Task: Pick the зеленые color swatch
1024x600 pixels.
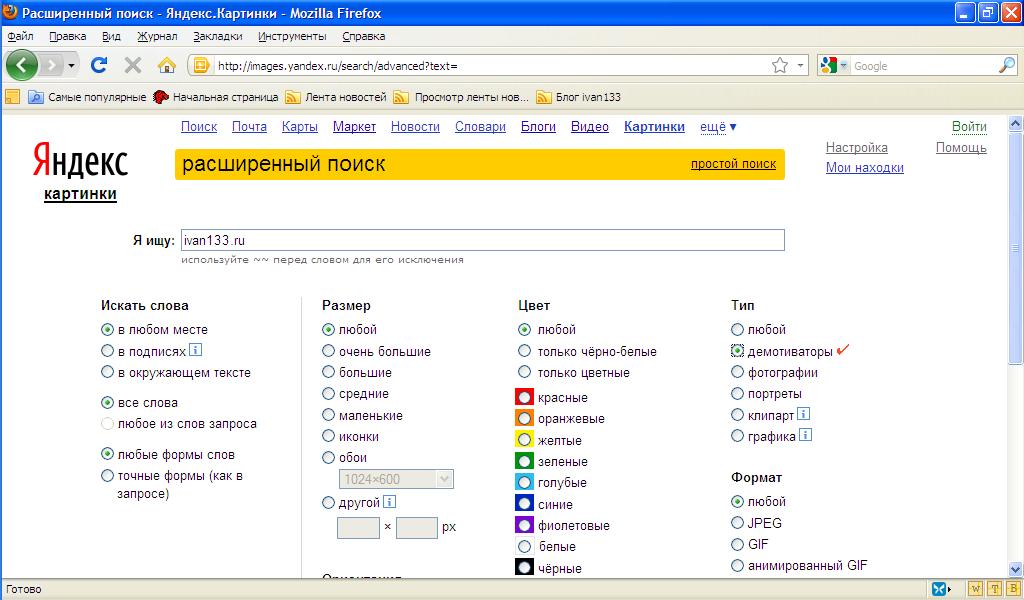Action: tap(524, 462)
